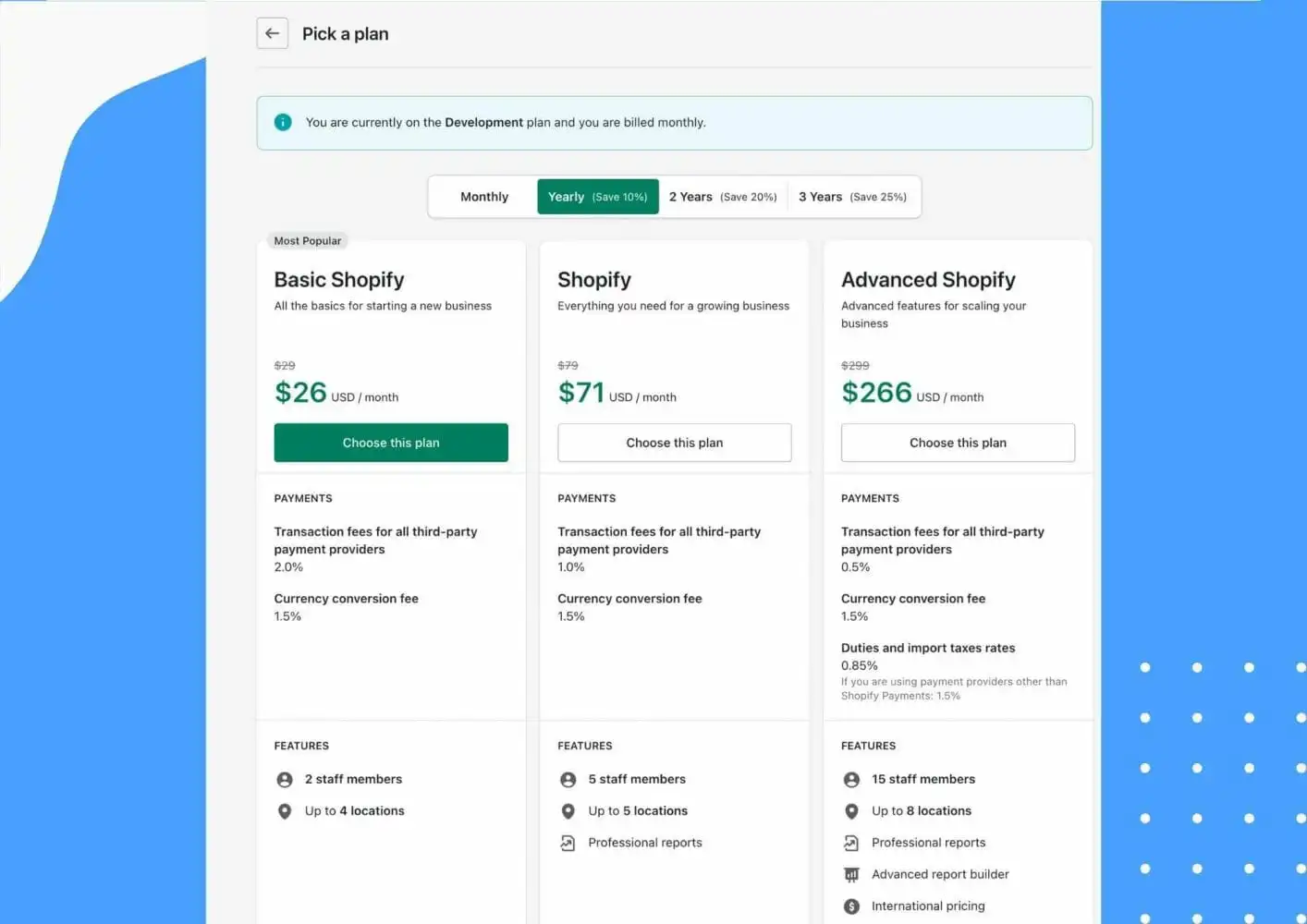The width and height of the screenshot is (1307, 924).
Task: Click the staff icon next to 15 staff members
Action: point(851,780)
